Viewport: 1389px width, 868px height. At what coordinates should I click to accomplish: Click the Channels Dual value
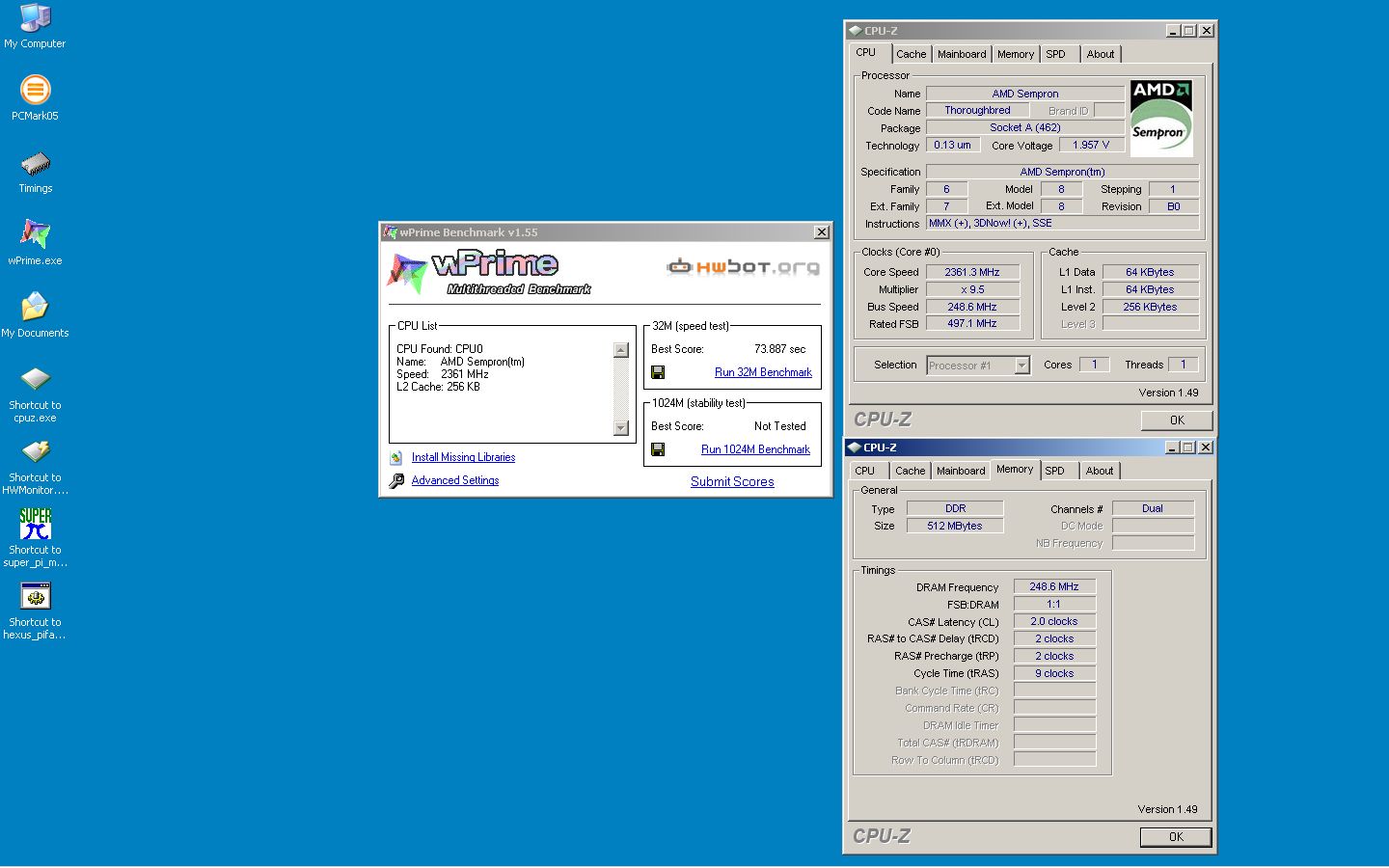coord(1153,508)
